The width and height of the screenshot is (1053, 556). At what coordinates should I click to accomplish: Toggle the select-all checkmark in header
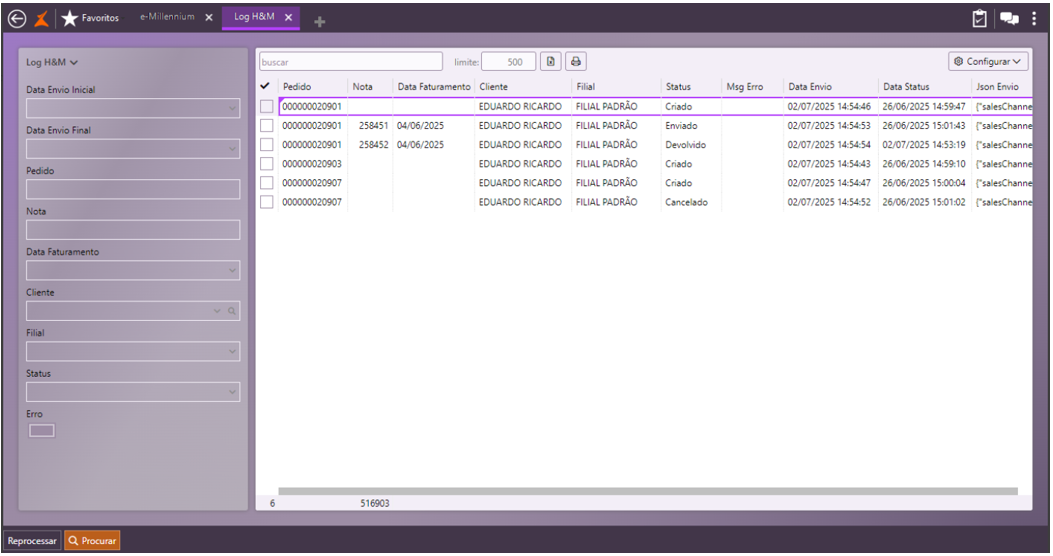click(265, 86)
